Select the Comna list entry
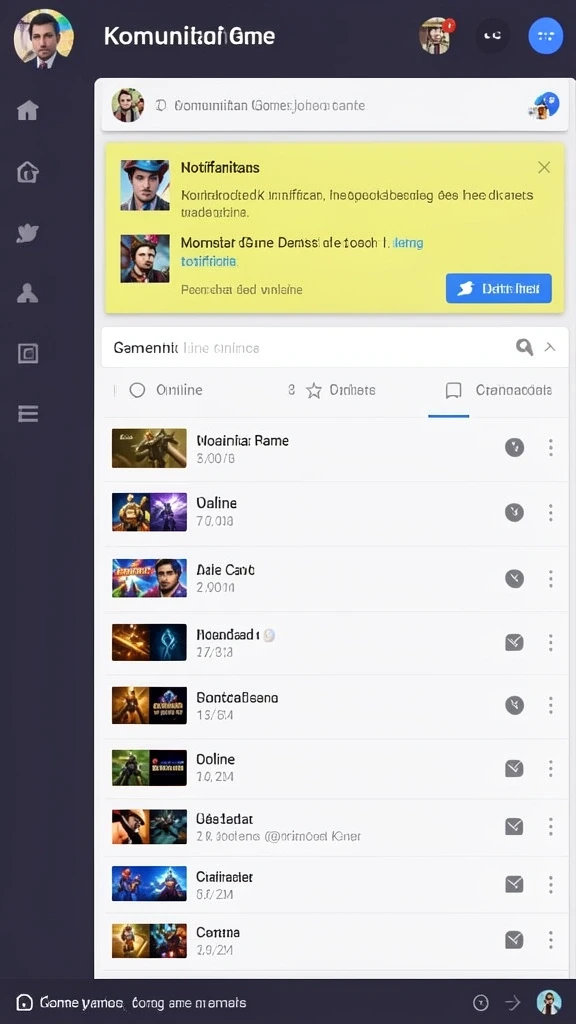 [334, 940]
